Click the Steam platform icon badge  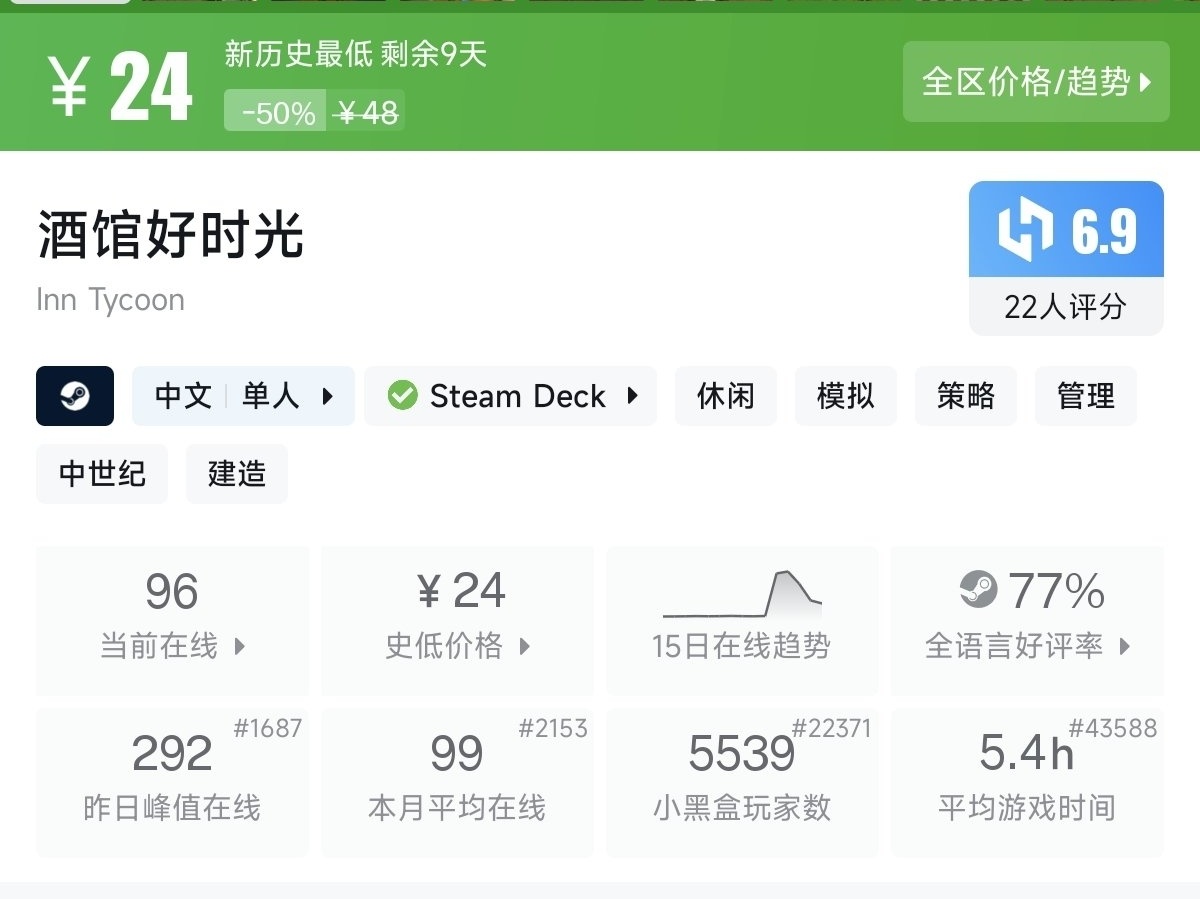pyautogui.click(x=75, y=396)
